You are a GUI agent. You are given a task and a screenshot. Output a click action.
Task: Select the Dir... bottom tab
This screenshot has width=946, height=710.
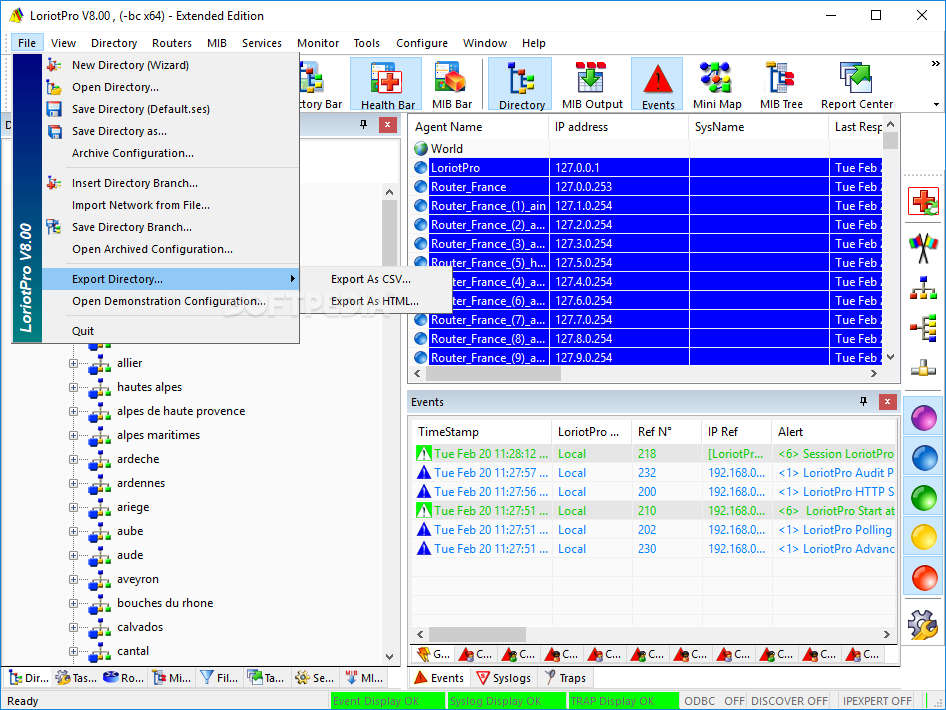pyautogui.click(x=28, y=678)
